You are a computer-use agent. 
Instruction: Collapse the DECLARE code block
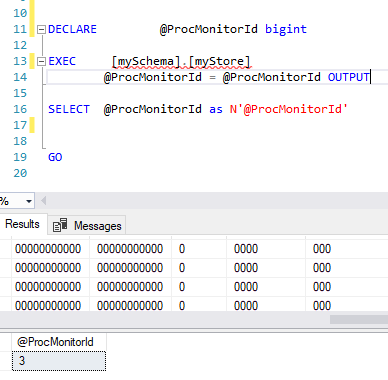(x=41, y=30)
